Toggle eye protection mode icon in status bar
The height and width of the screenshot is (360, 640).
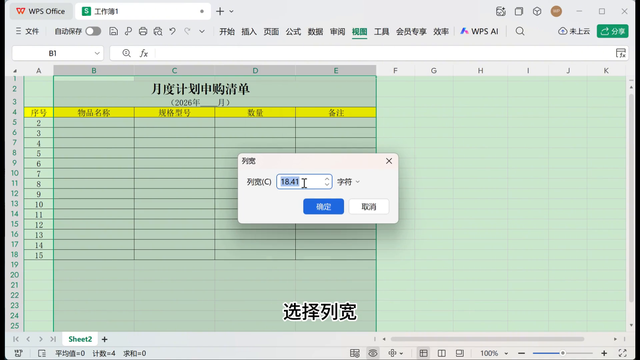[x=373, y=353]
